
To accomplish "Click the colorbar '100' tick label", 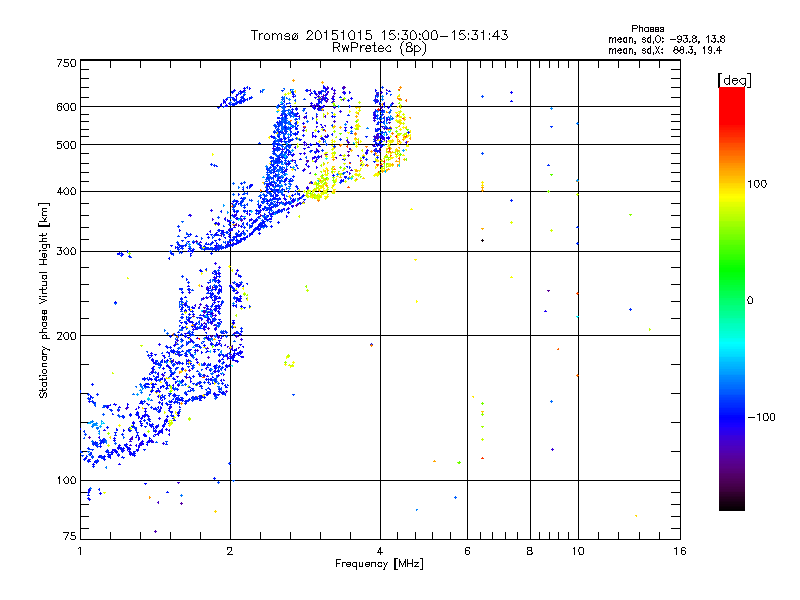I will coord(757,184).
